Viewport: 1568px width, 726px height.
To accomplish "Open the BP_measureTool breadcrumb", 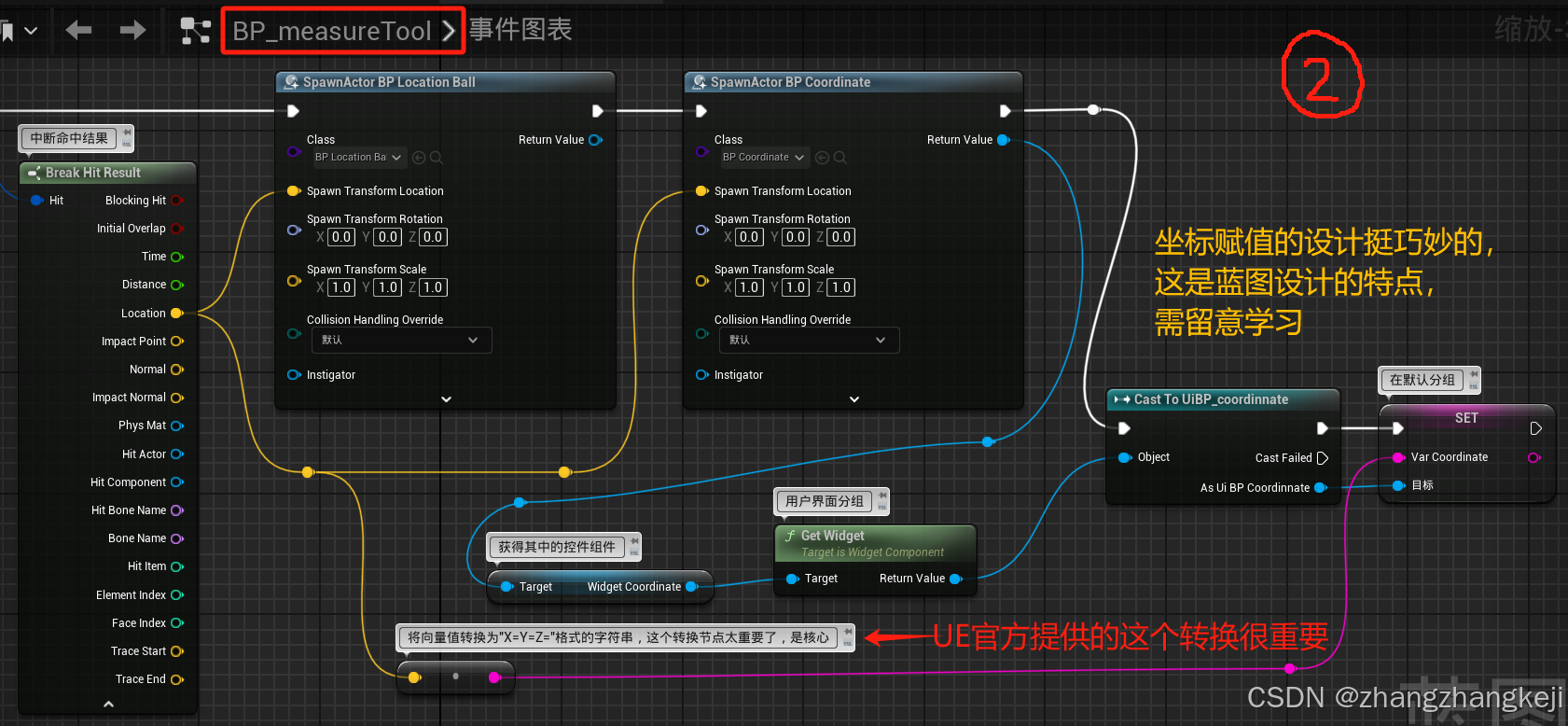I will point(332,31).
